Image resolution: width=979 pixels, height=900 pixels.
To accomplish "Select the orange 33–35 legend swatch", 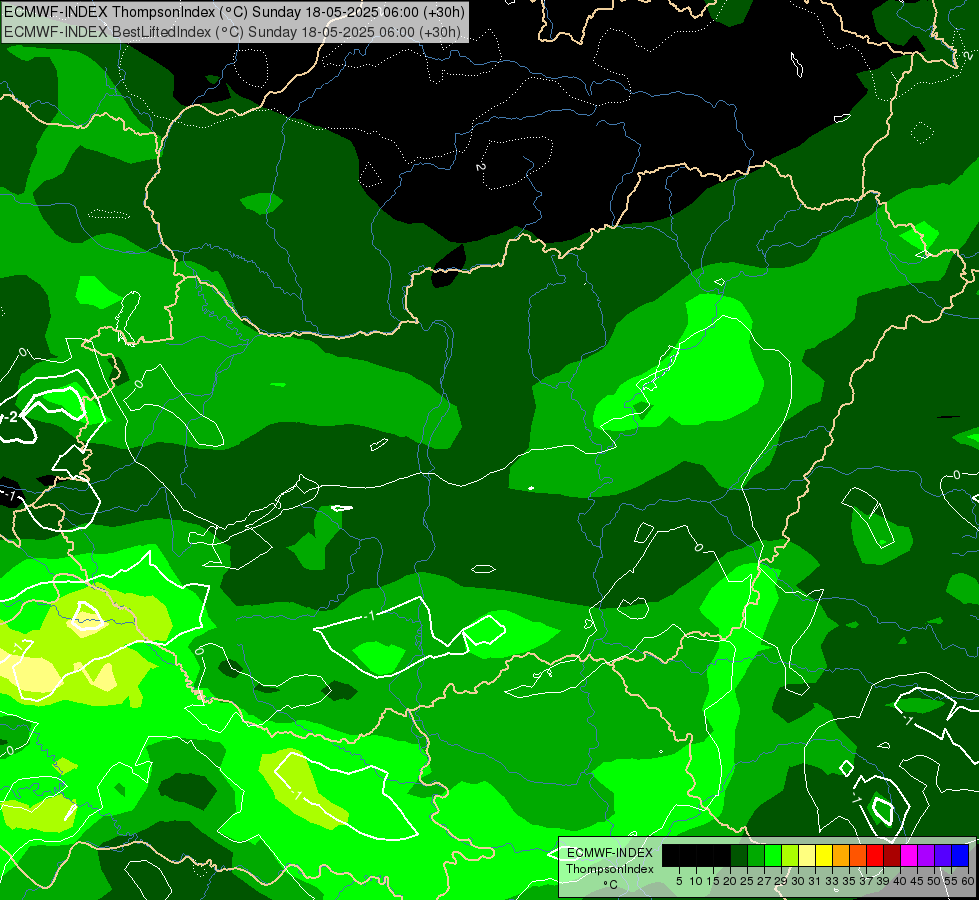I will 841,855.
